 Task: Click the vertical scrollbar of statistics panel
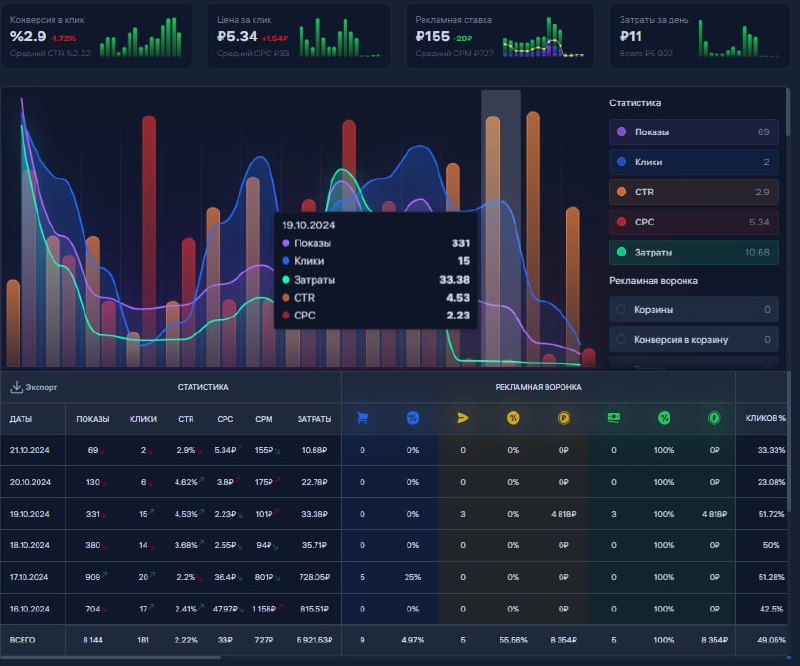(x=788, y=111)
